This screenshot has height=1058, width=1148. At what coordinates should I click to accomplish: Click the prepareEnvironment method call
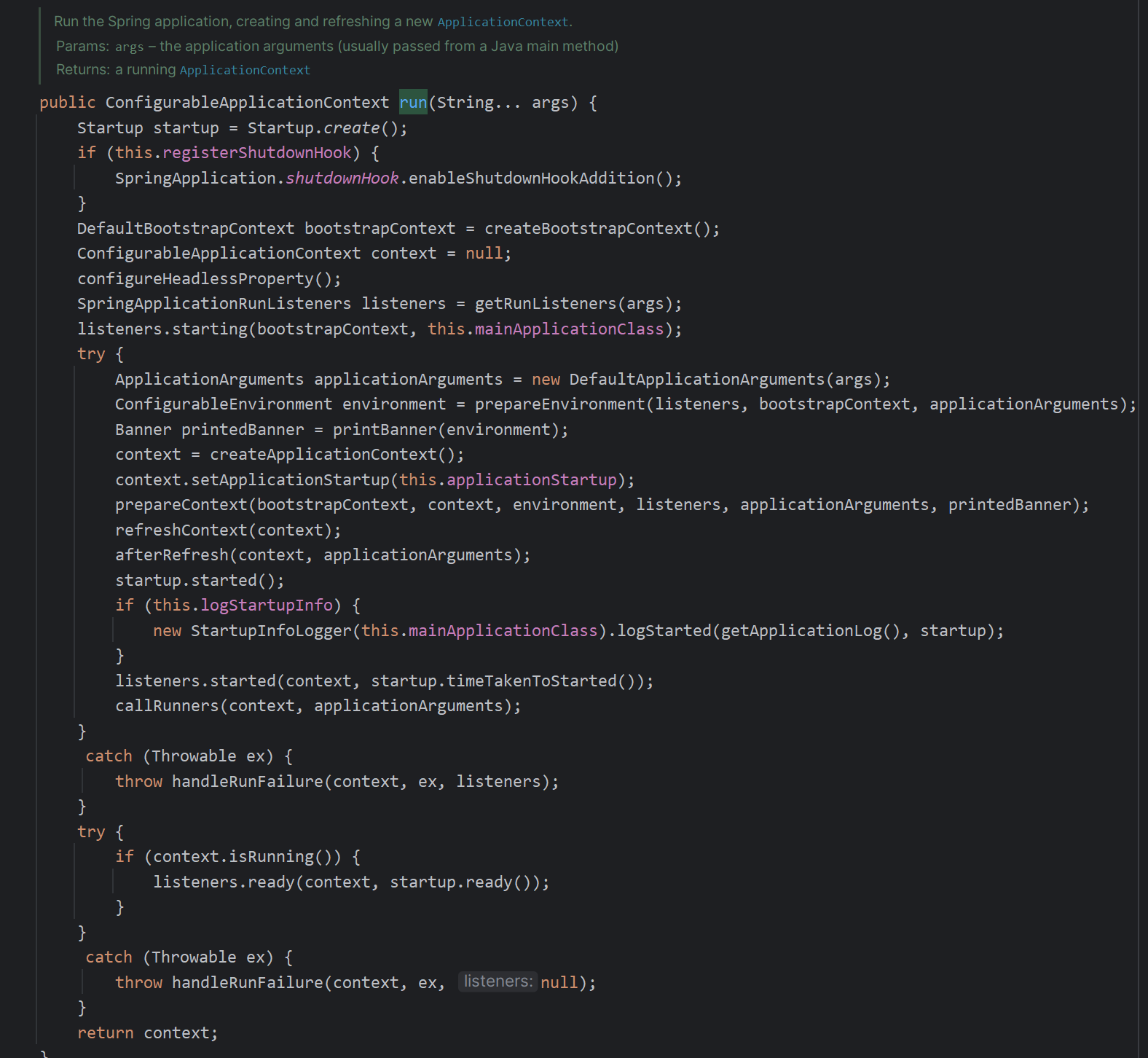(559, 404)
